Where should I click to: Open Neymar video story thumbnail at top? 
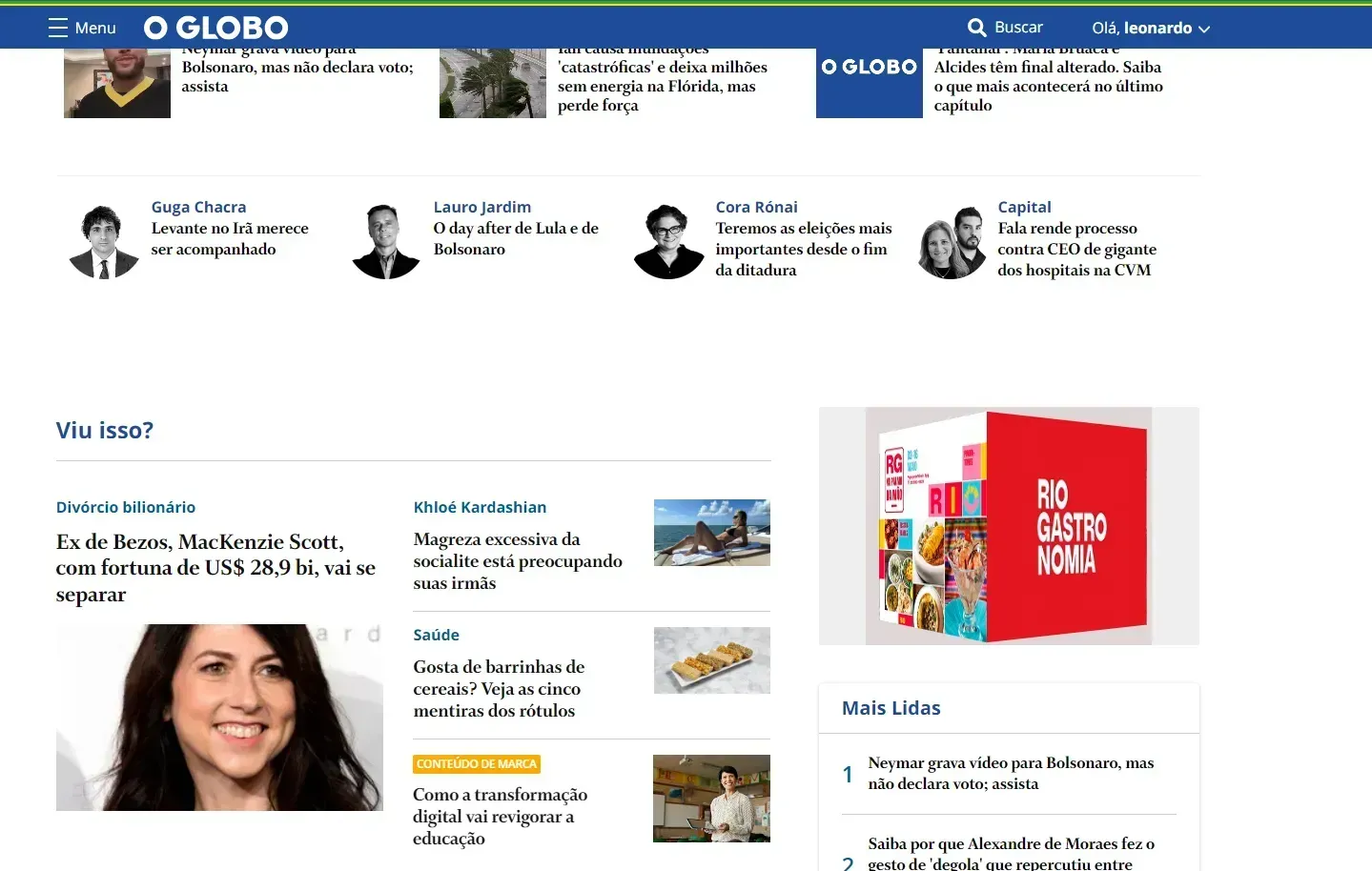pos(117,83)
